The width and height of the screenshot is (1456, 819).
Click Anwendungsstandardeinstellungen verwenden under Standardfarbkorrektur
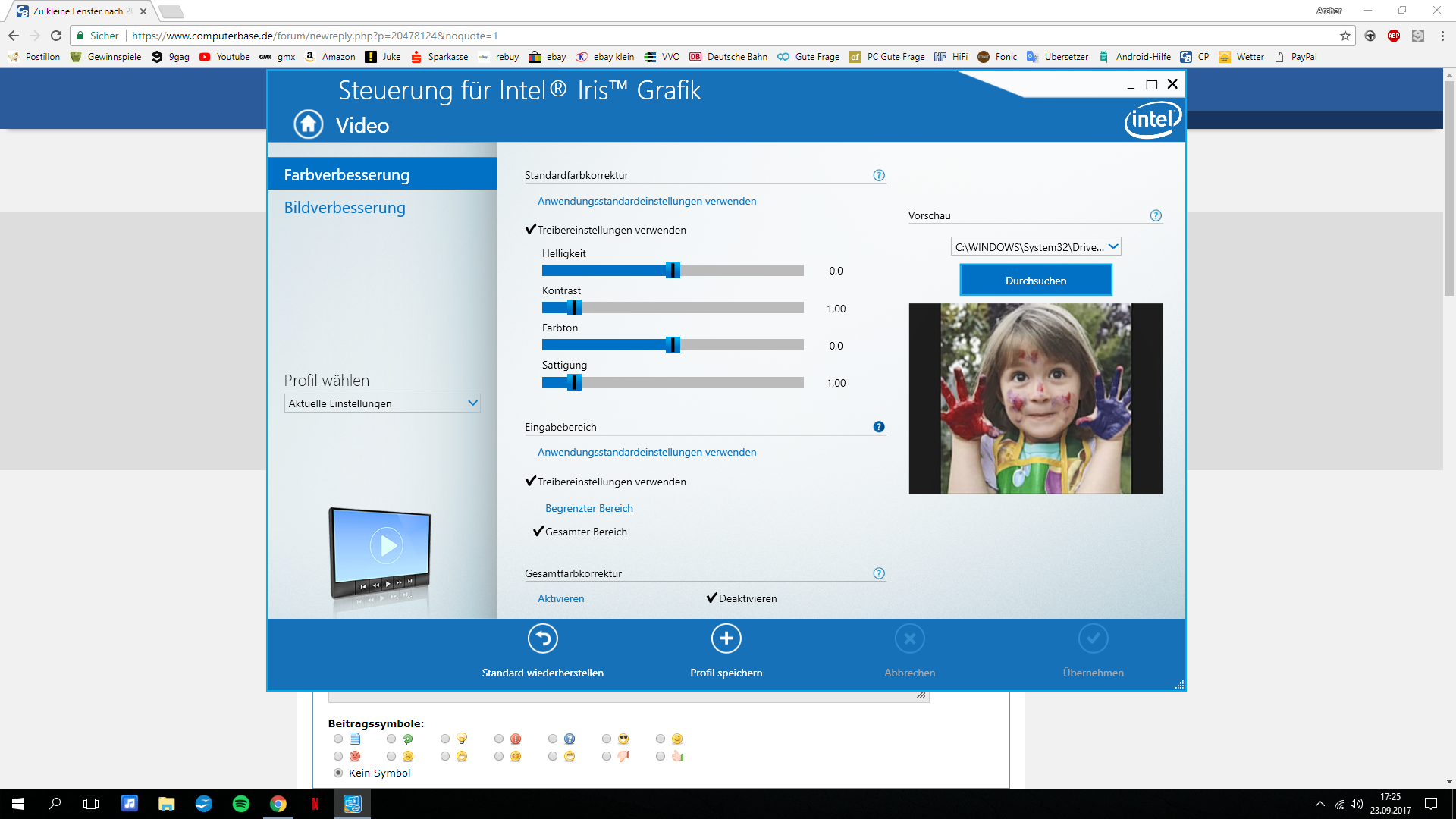646,201
